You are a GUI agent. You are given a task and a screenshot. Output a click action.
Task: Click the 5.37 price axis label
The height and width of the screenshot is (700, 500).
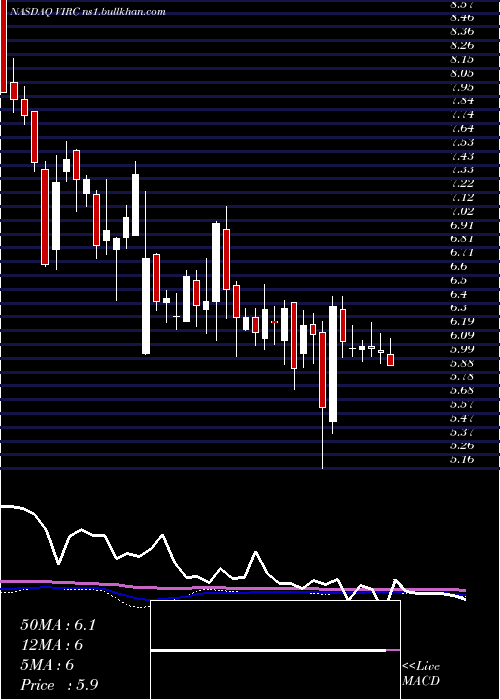(x=462, y=432)
